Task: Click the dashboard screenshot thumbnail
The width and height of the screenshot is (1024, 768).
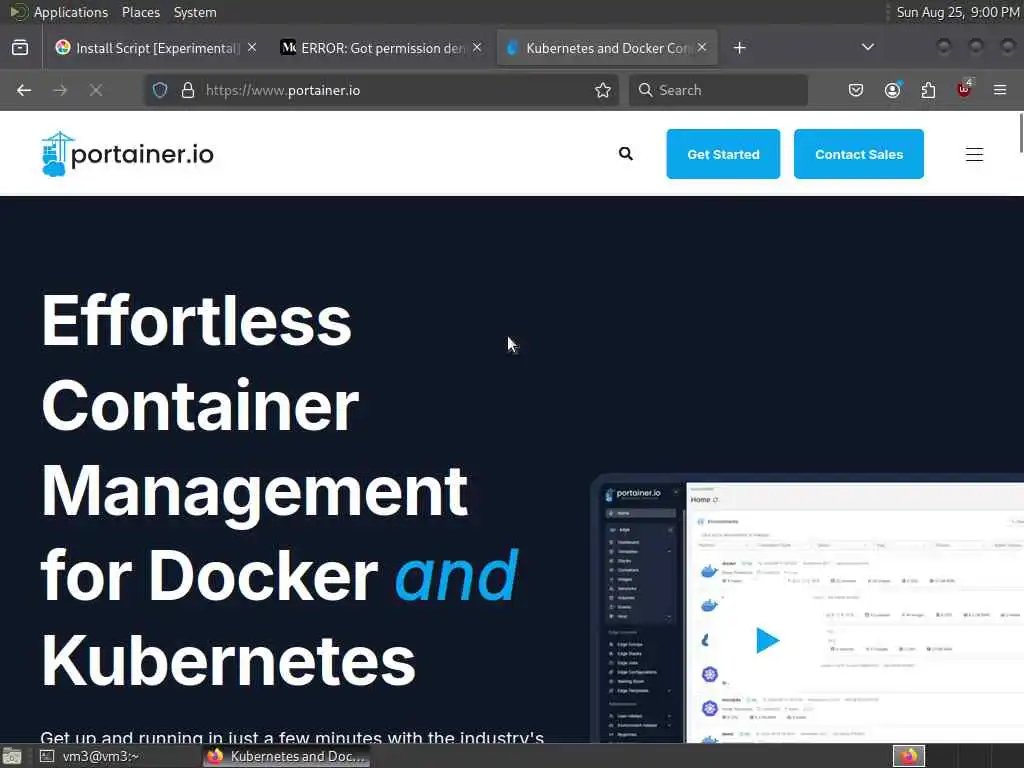Action: [x=807, y=609]
